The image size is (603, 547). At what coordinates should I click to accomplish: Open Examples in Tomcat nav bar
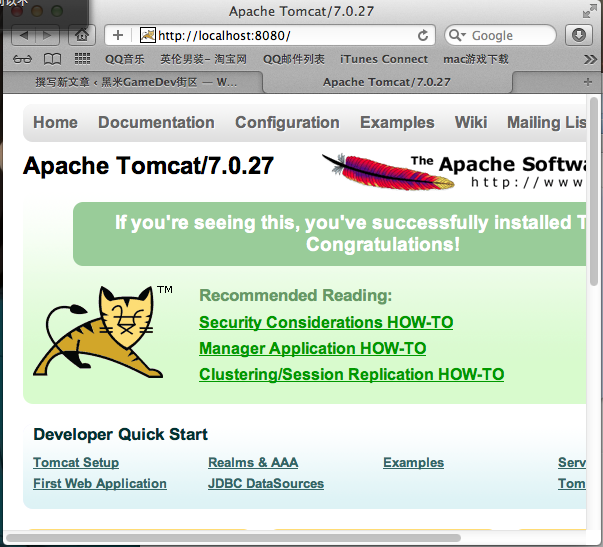[x=397, y=123]
